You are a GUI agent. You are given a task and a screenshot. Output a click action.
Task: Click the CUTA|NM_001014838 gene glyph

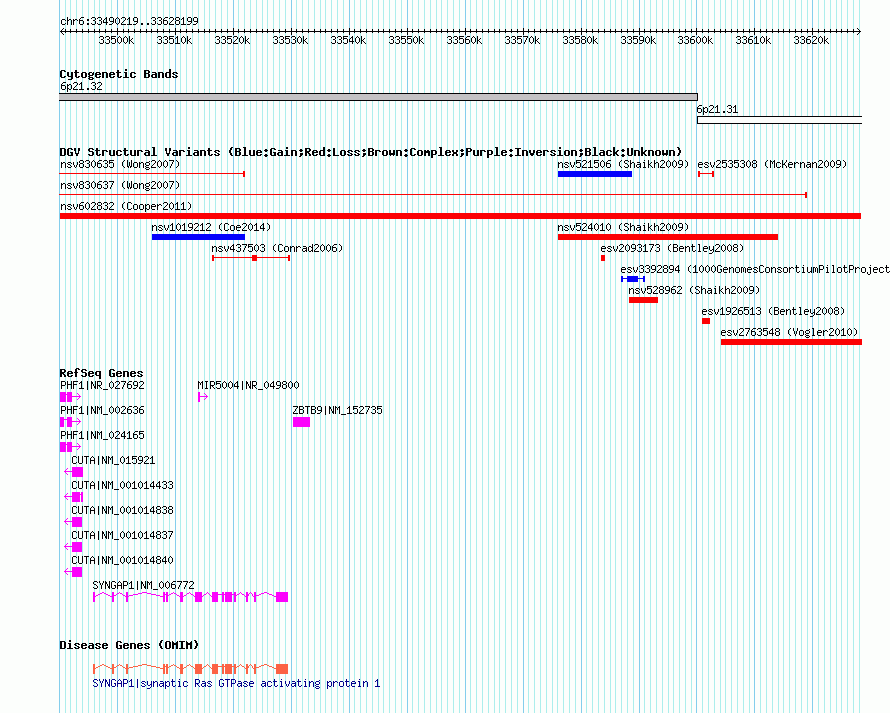(73, 522)
